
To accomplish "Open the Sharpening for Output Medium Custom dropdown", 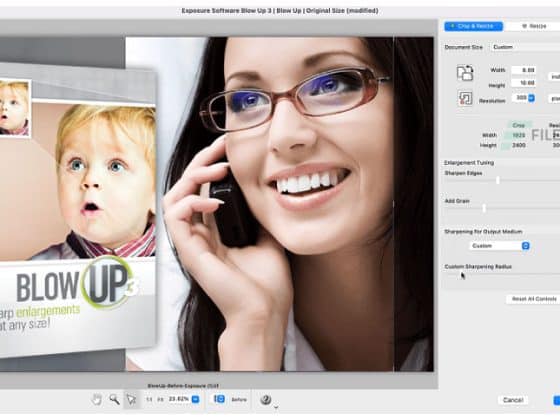I will click(499, 246).
